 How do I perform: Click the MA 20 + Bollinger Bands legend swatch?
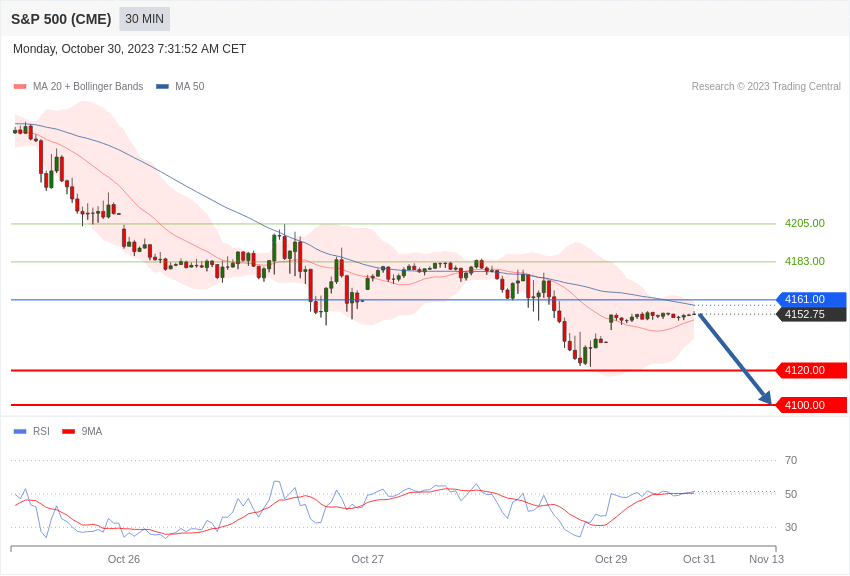point(20,87)
